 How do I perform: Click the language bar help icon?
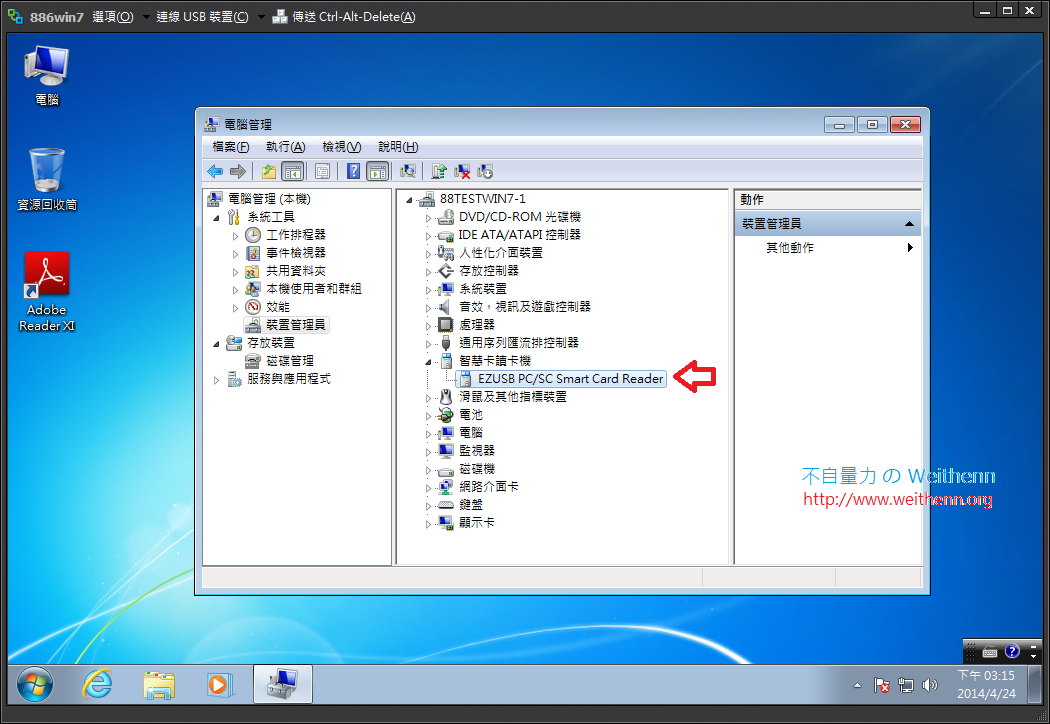click(x=1012, y=650)
